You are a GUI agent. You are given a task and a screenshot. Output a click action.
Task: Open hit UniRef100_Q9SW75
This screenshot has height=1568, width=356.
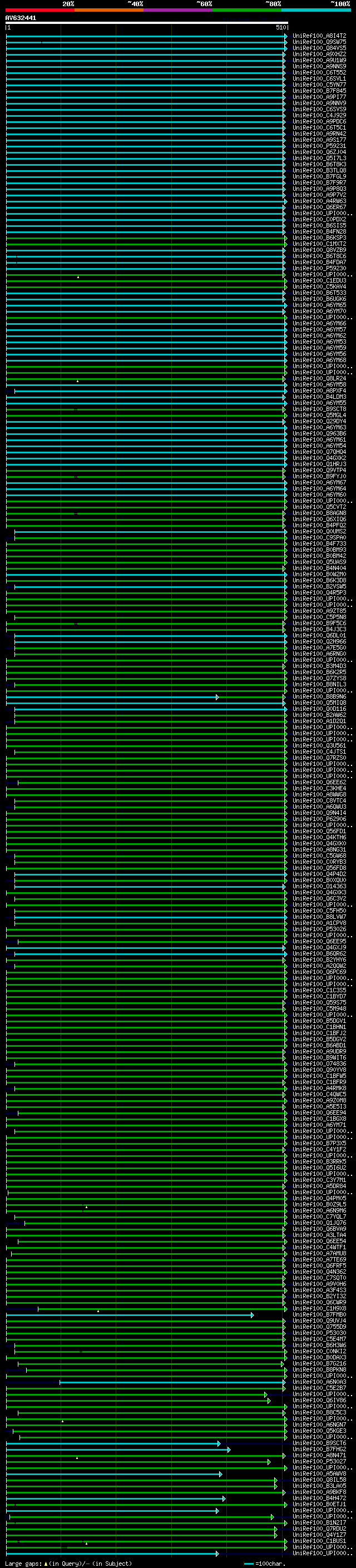tap(319, 42)
